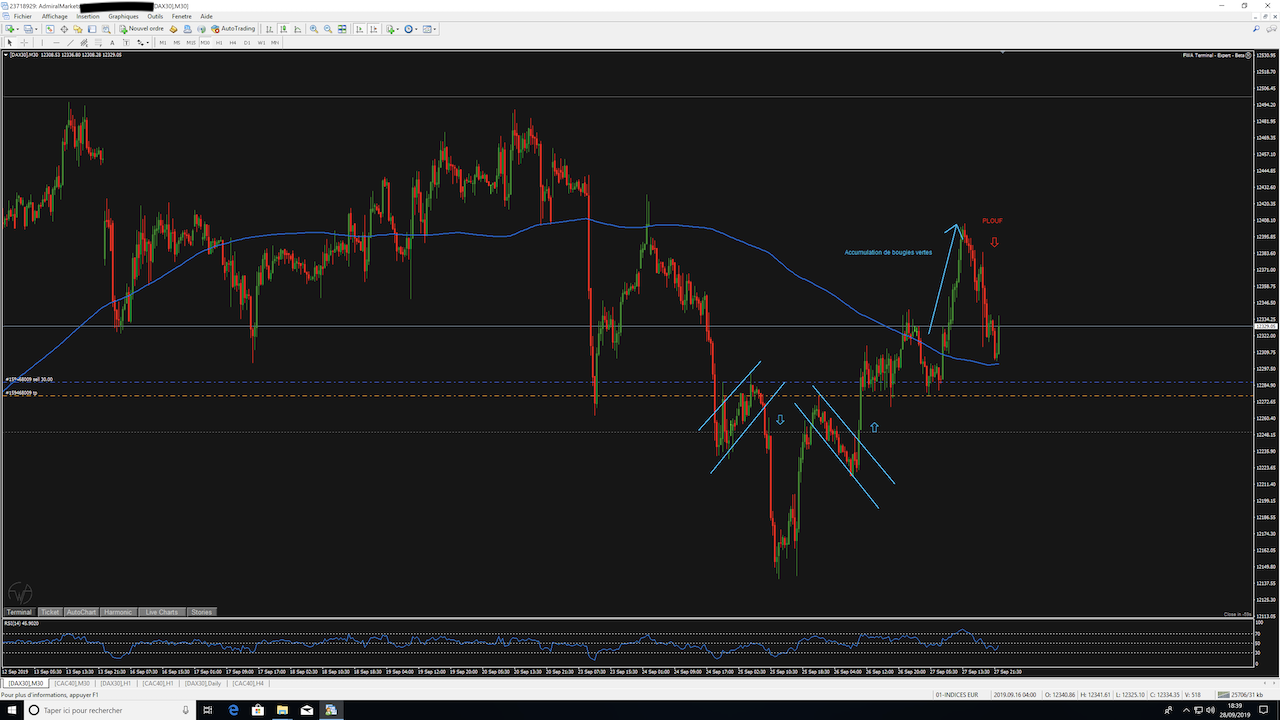
Task: Switch chart to bar chart style
Action: coord(269,29)
